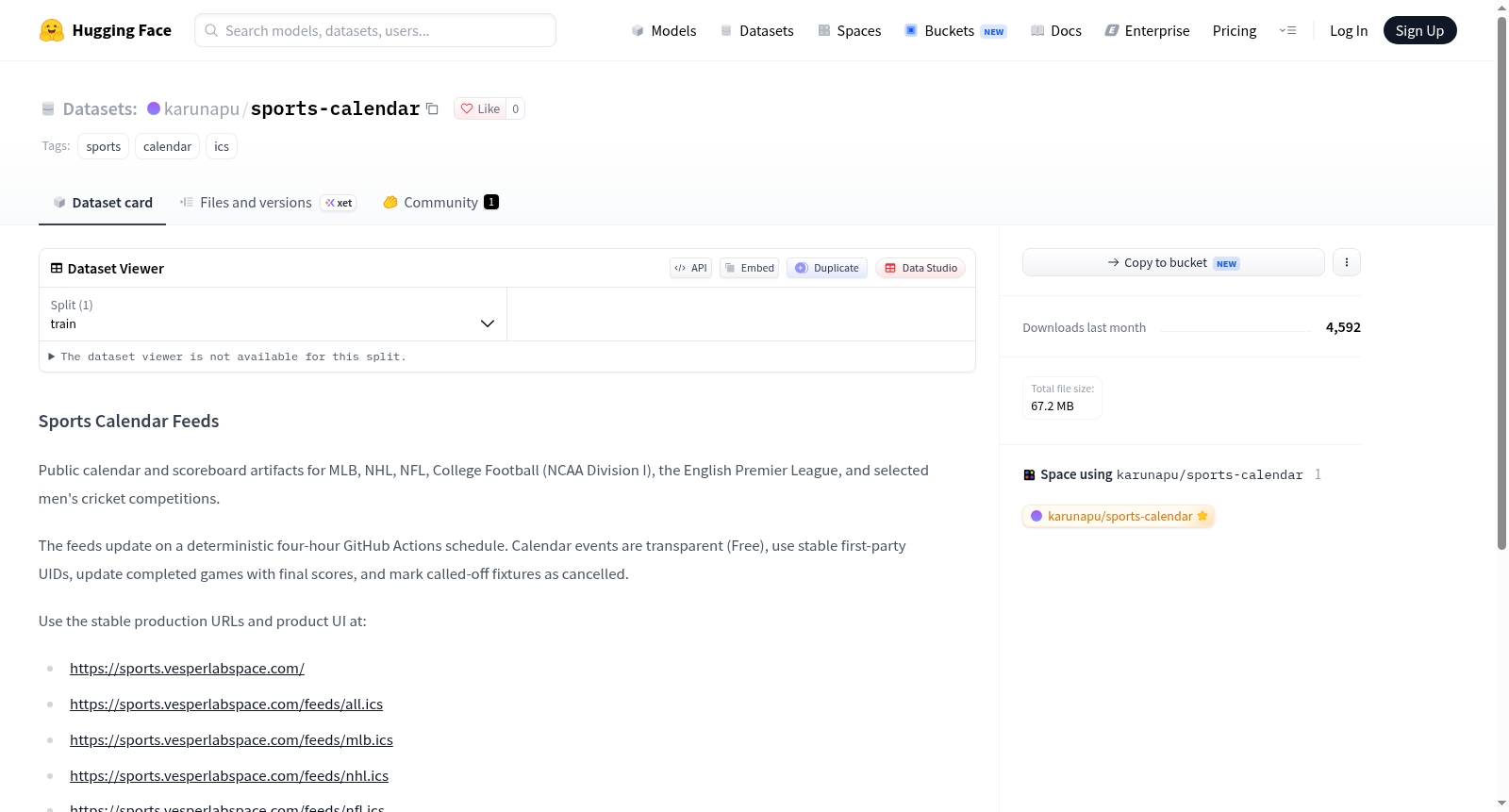The height and width of the screenshot is (812, 1509).
Task: Click the Copy to bucket button
Action: [x=1173, y=262]
